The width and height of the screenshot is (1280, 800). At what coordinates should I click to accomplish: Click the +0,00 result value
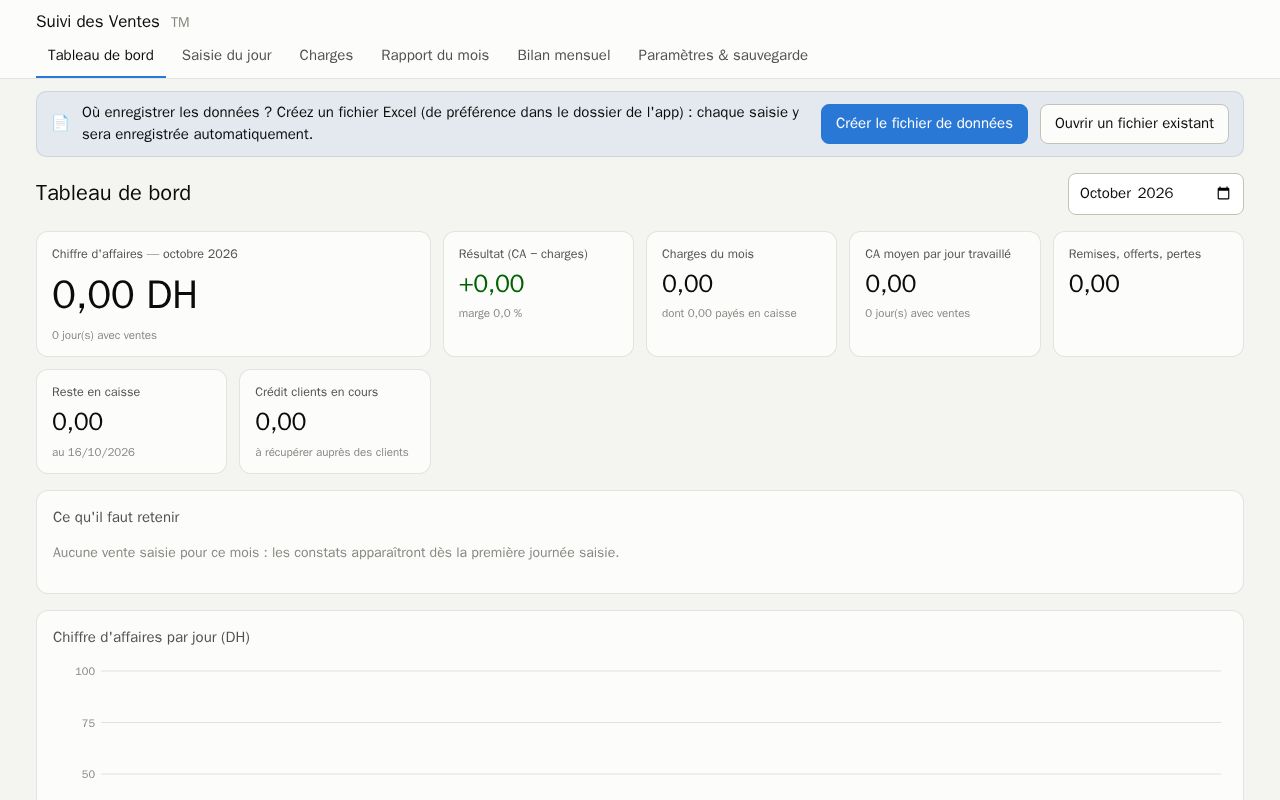(491, 284)
